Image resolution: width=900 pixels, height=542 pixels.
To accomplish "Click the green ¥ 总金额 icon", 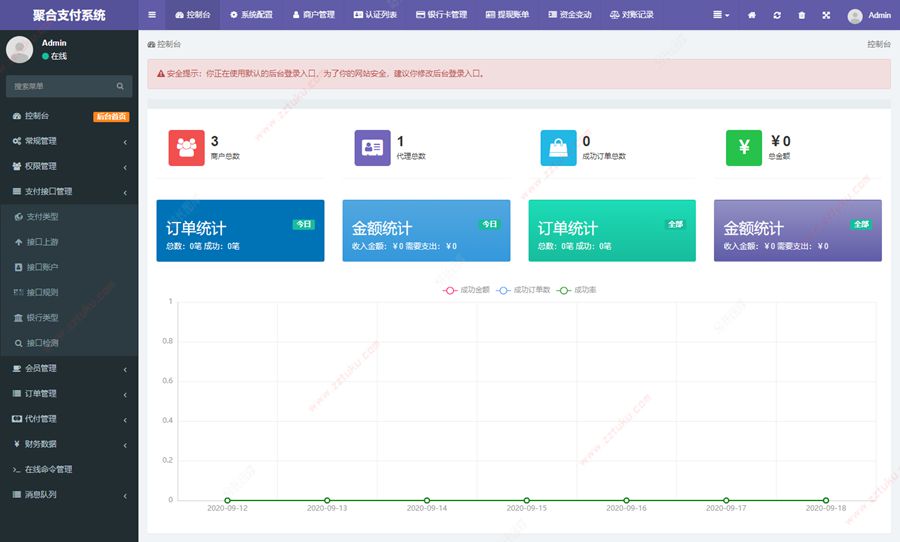I will pyautogui.click(x=743, y=148).
